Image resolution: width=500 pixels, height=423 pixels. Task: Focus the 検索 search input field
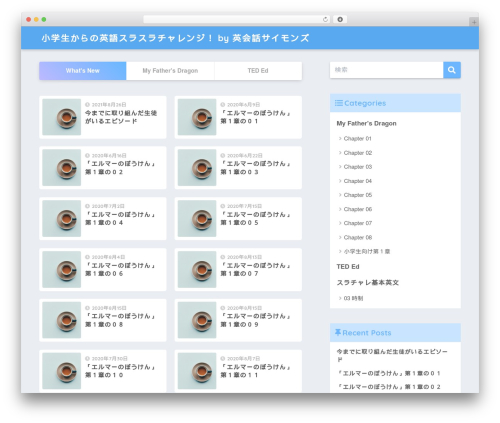[x=387, y=70]
